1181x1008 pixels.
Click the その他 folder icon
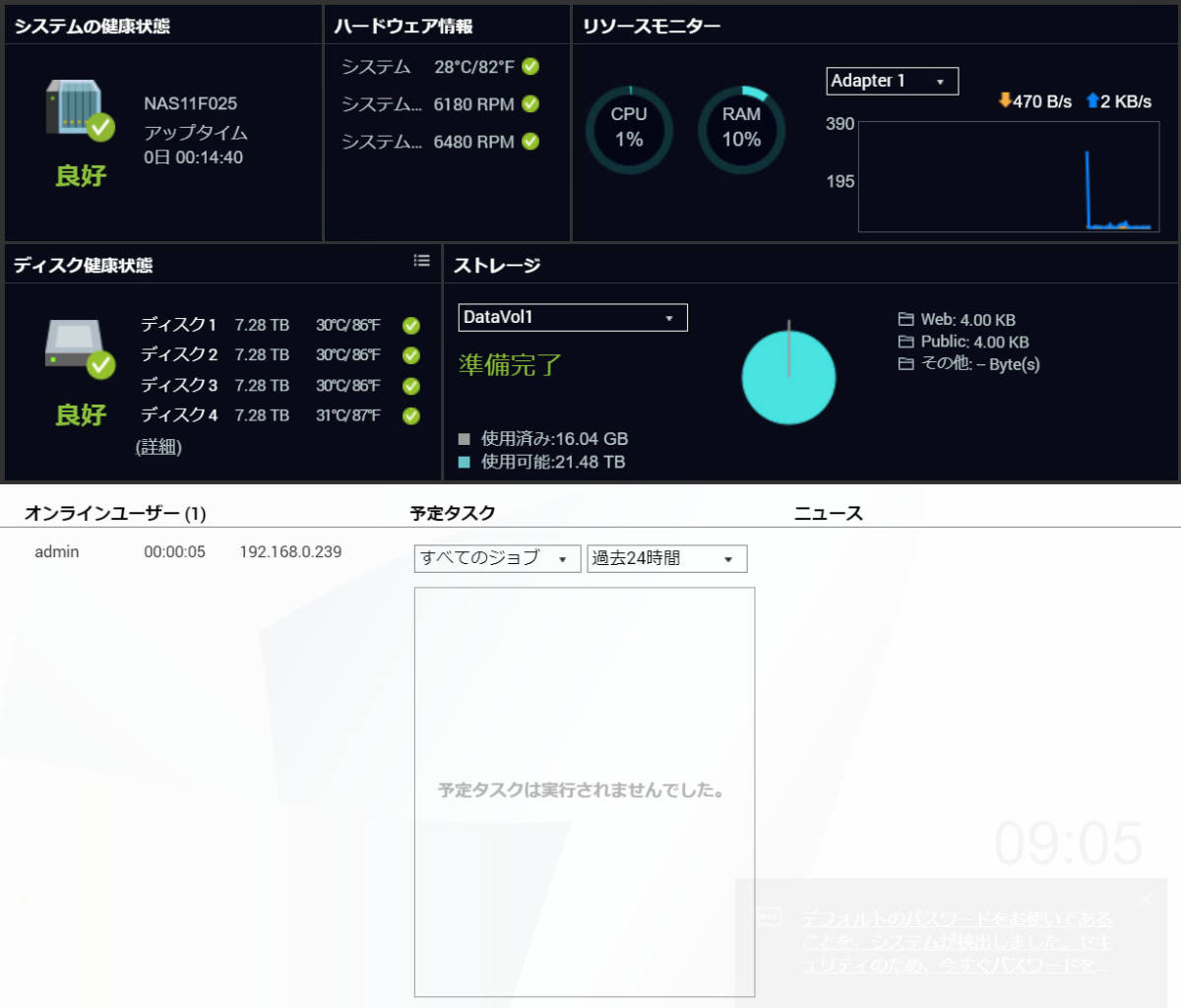[x=905, y=364]
